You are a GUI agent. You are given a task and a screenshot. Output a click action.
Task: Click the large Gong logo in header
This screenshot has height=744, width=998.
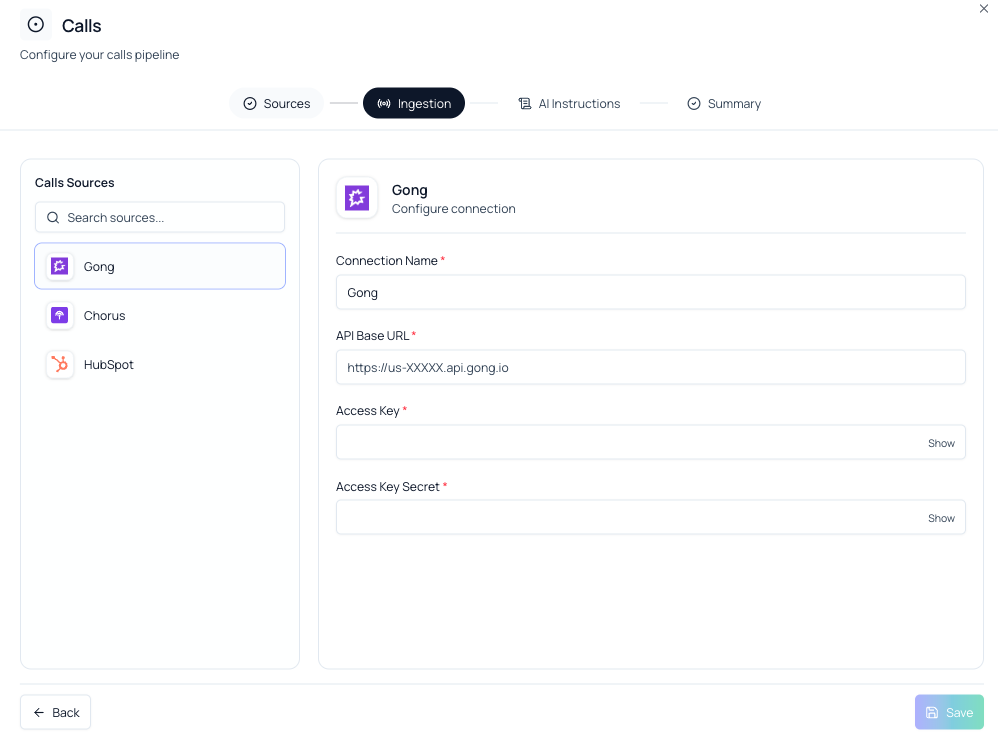[x=357, y=198]
